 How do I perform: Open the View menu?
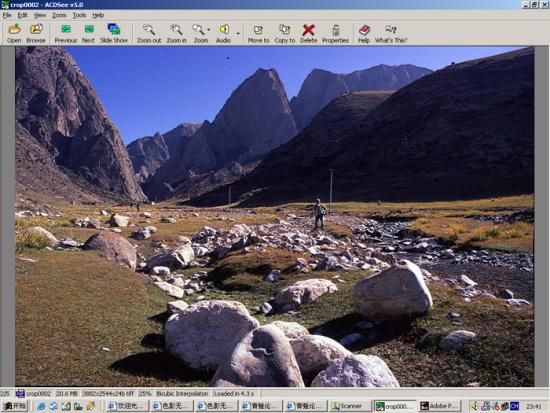click(40, 15)
